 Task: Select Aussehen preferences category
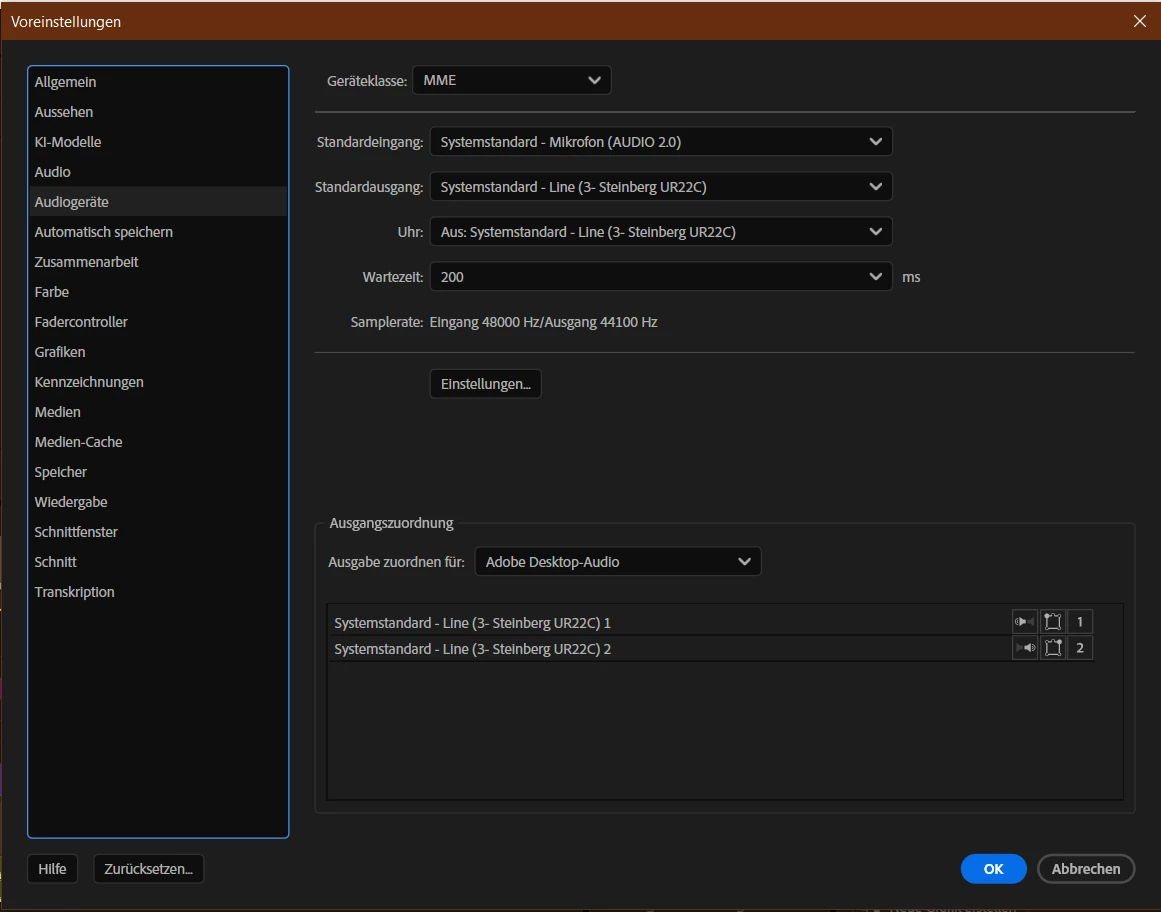(x=158, y=112)
